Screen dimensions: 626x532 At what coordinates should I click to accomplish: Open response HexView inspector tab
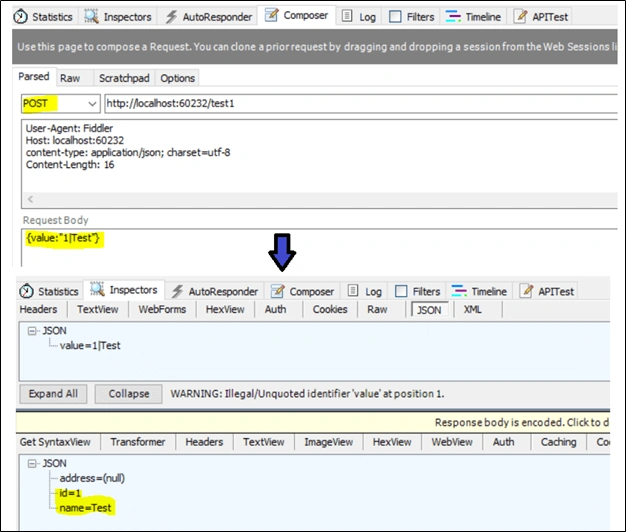pos(392,442)
